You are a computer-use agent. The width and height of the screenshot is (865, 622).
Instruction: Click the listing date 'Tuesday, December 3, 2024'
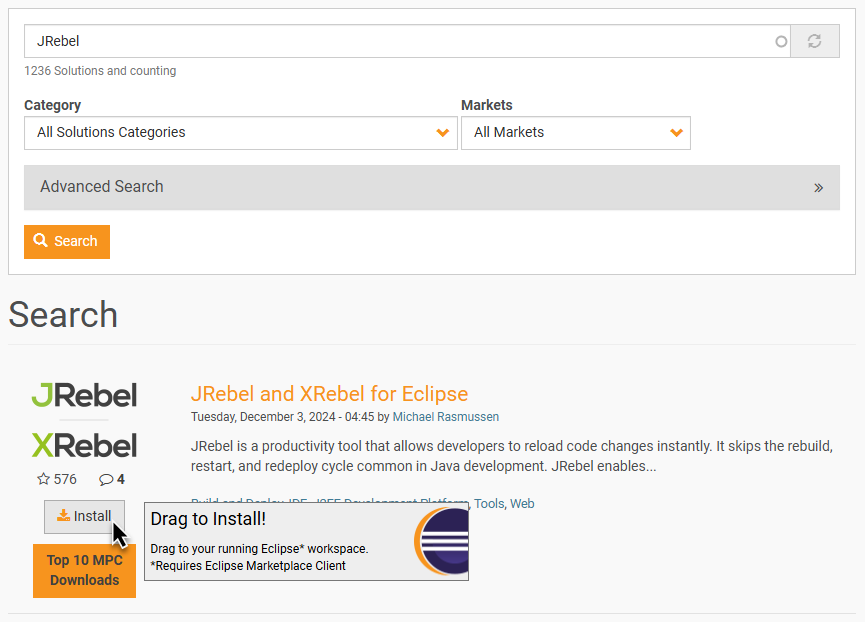(263, 417)
